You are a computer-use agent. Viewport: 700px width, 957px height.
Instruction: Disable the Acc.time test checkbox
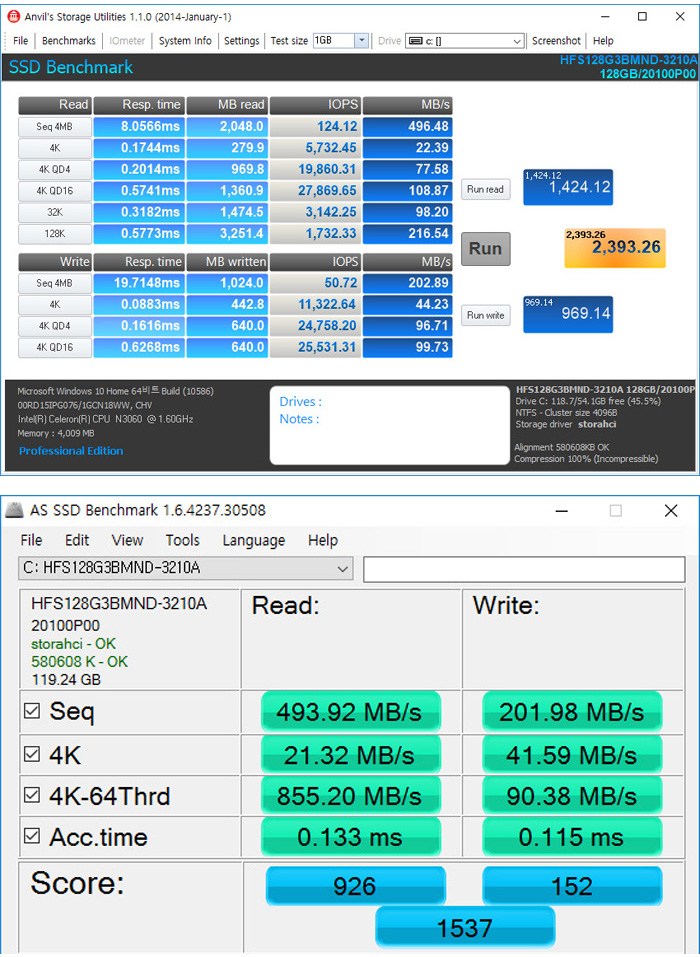click(32, 837)
